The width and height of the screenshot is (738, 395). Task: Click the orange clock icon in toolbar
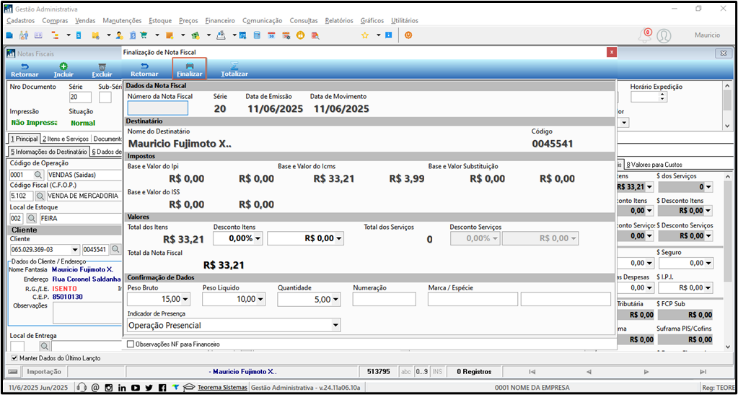point(300,35)
